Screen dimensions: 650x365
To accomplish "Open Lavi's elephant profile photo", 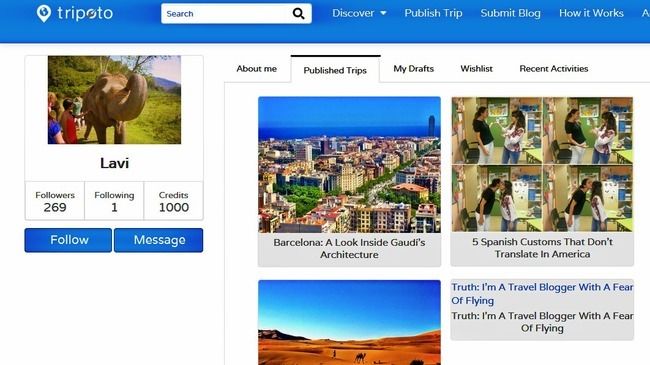I will click(114, 100).
